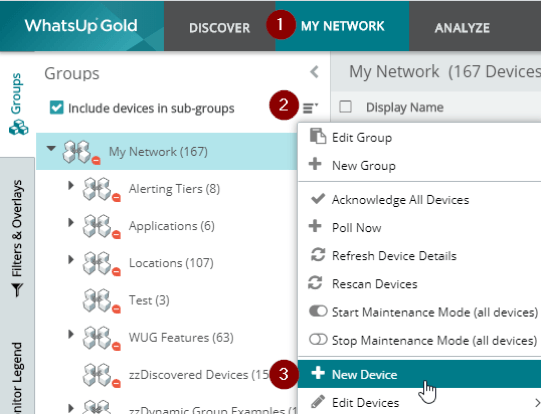The width and height of the screenshot is (541, 414).
Task: Uncheck Include devices in sub-groups
Action: click(57, 108)
